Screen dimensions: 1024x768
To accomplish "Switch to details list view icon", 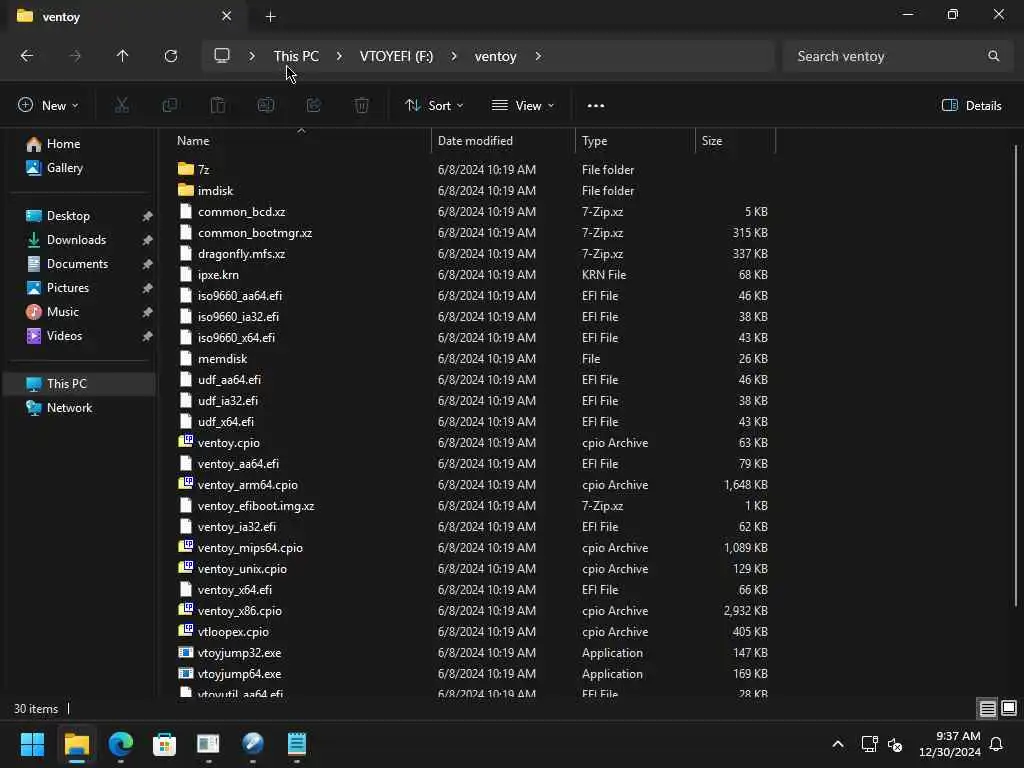I will (987, 708).
